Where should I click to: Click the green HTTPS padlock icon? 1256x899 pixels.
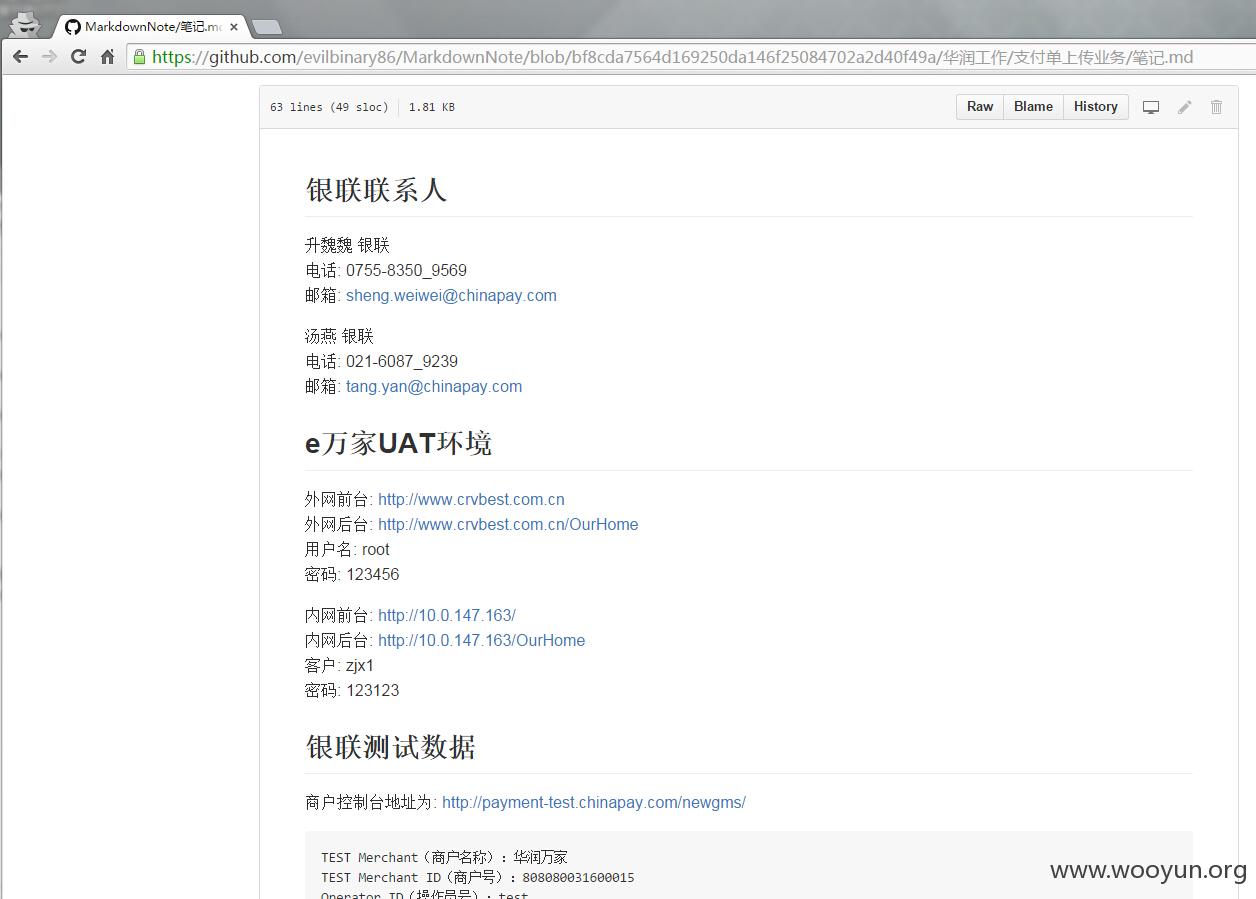point(140,57)
